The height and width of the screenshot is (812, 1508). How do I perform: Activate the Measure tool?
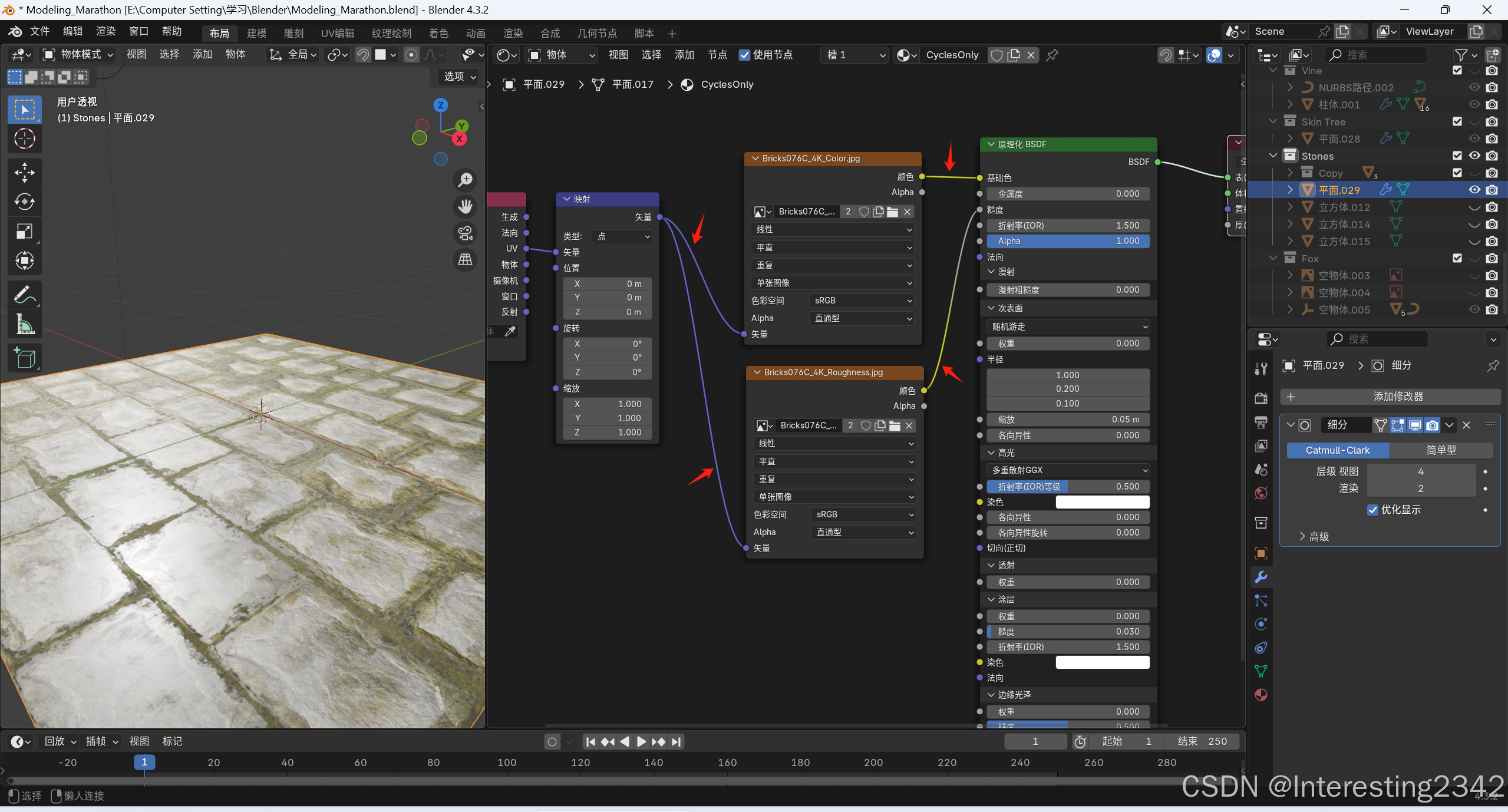pyautogui.click(x=24, y=324)
